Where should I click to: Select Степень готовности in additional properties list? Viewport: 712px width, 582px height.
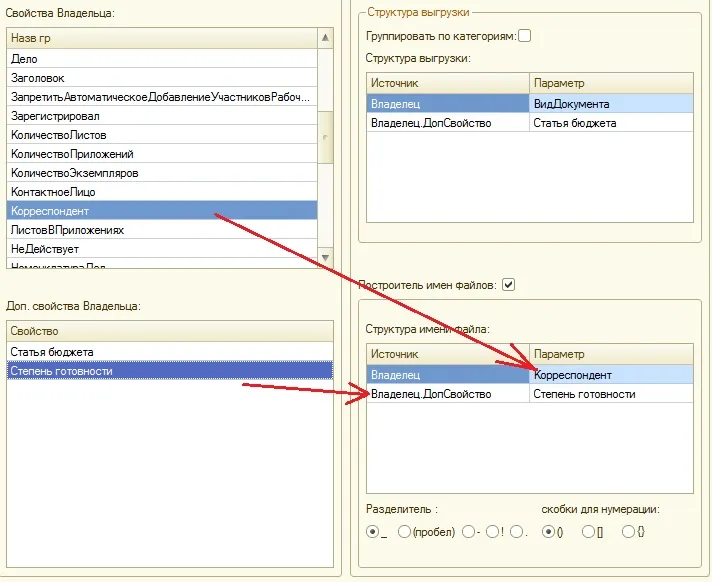[170, 371]
